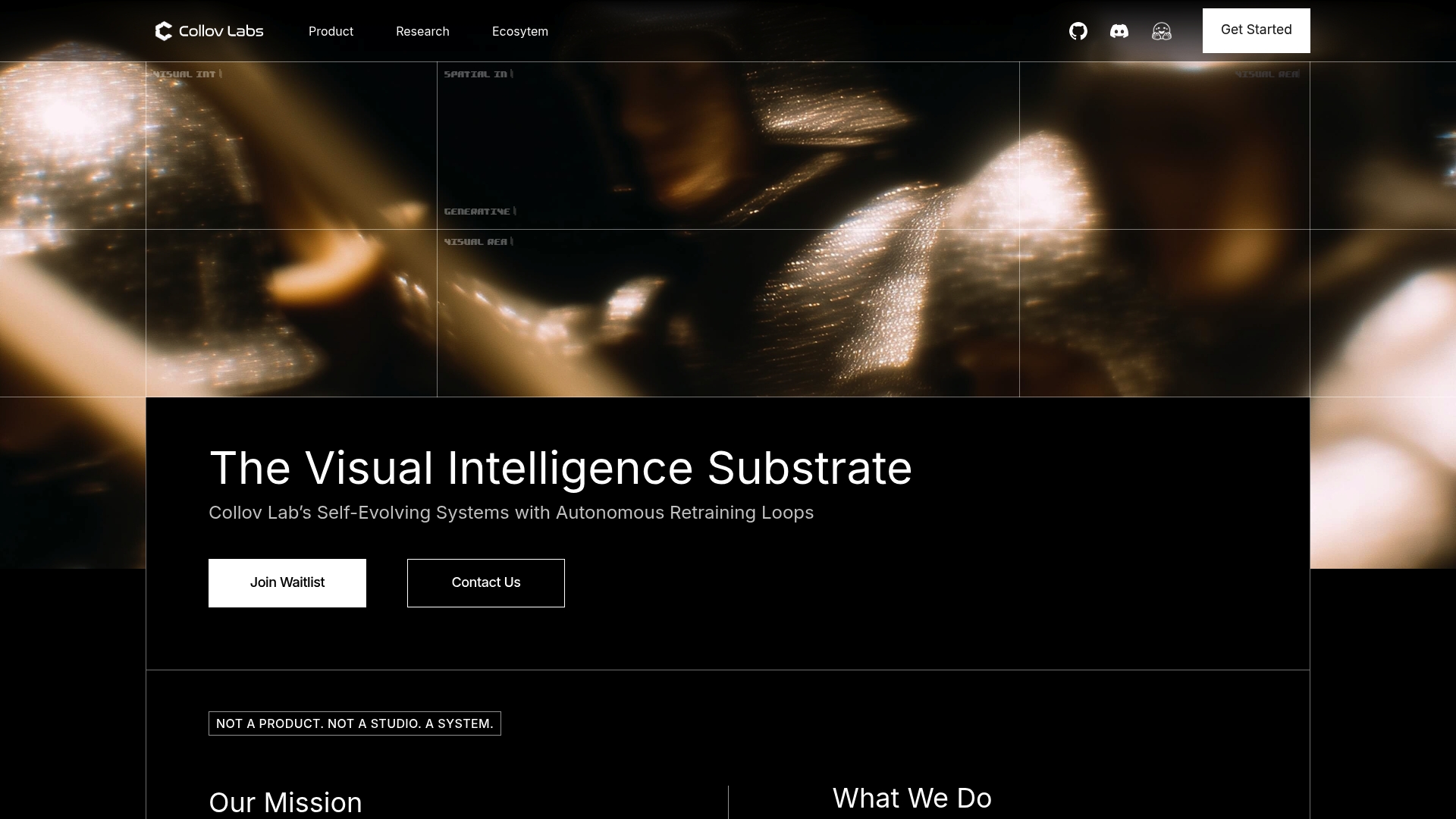The height and width of the screenshot is (819, 1456).
Task: Click the Our Mission heading
Action: pyautogui.click(x=285, y=802)
